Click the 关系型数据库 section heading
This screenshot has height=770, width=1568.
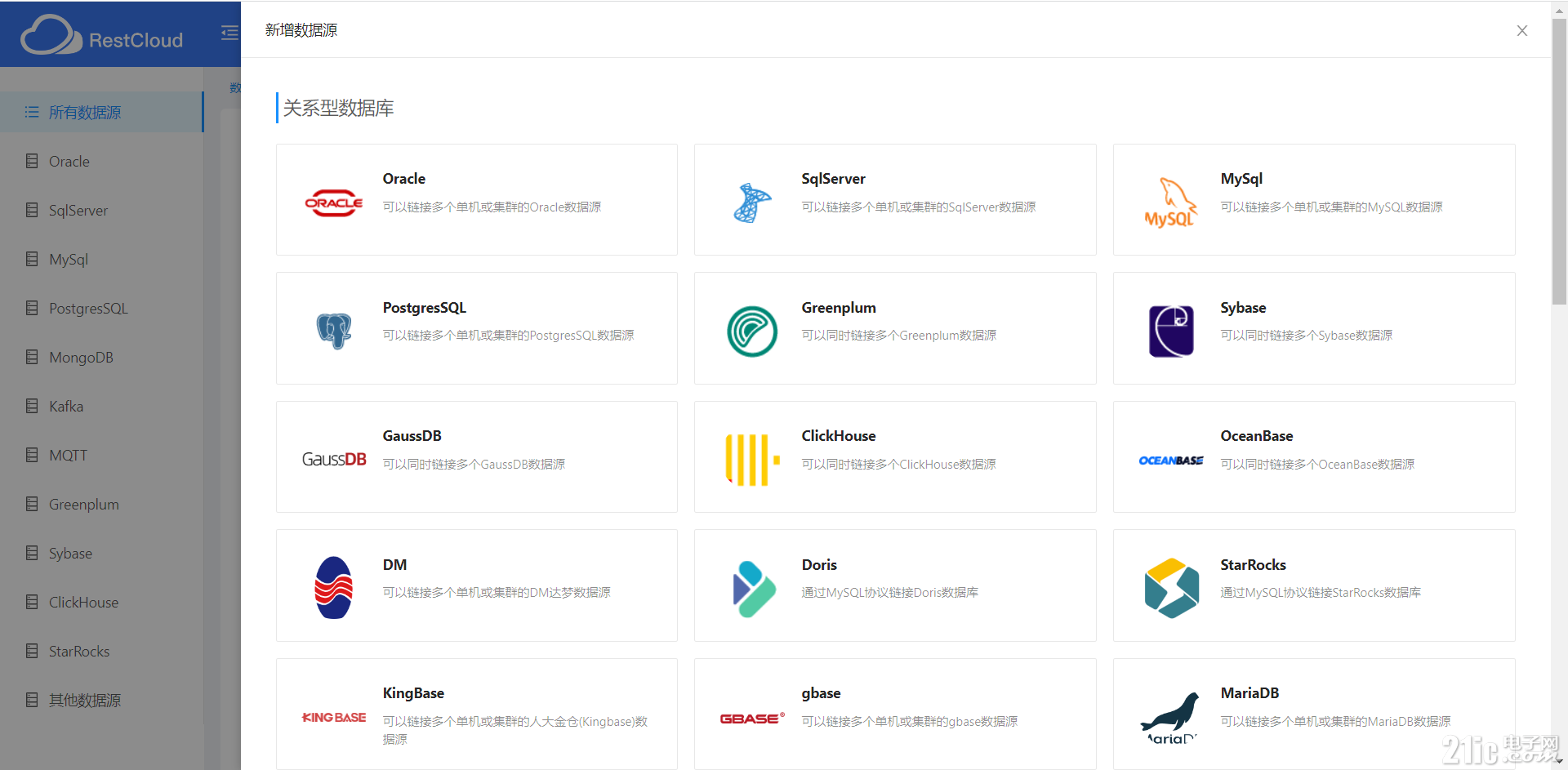click(x=338, y=108)
